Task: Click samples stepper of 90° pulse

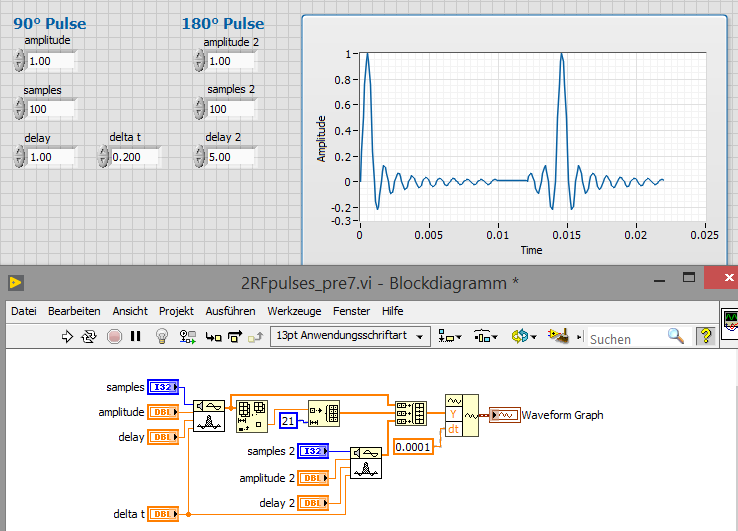Action: coord(19,109)
